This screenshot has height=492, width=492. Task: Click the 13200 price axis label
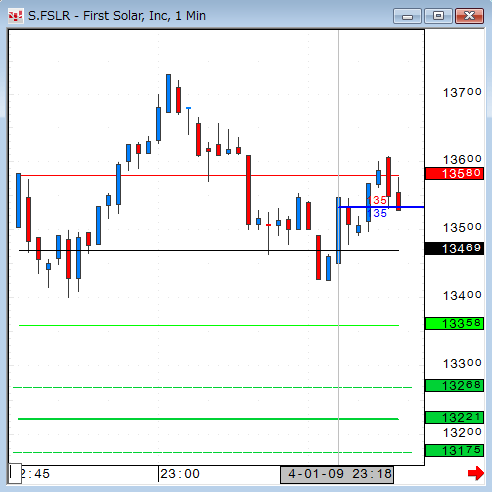(462, 433)
